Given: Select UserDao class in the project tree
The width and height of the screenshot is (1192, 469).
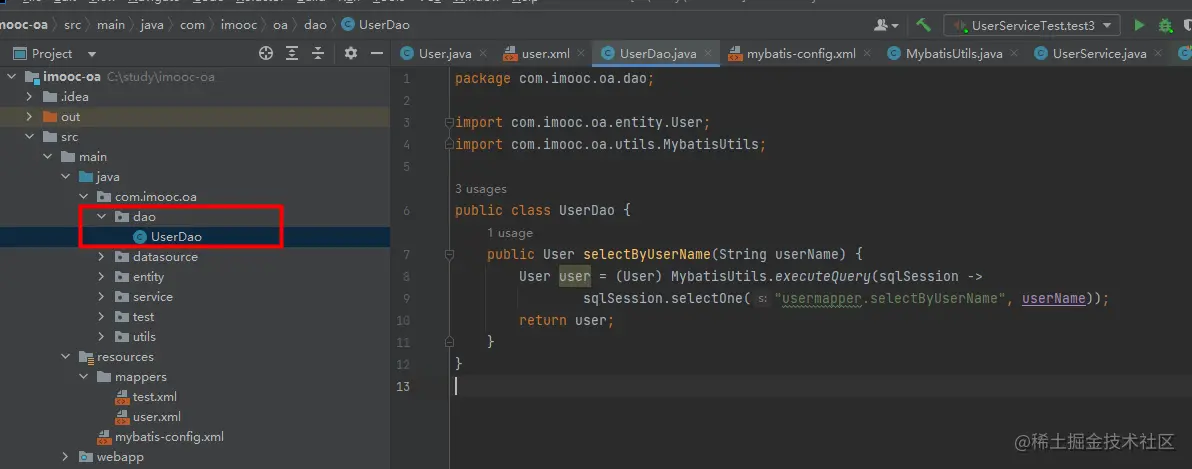Looking at the screenshot, I should coord(176,236).
